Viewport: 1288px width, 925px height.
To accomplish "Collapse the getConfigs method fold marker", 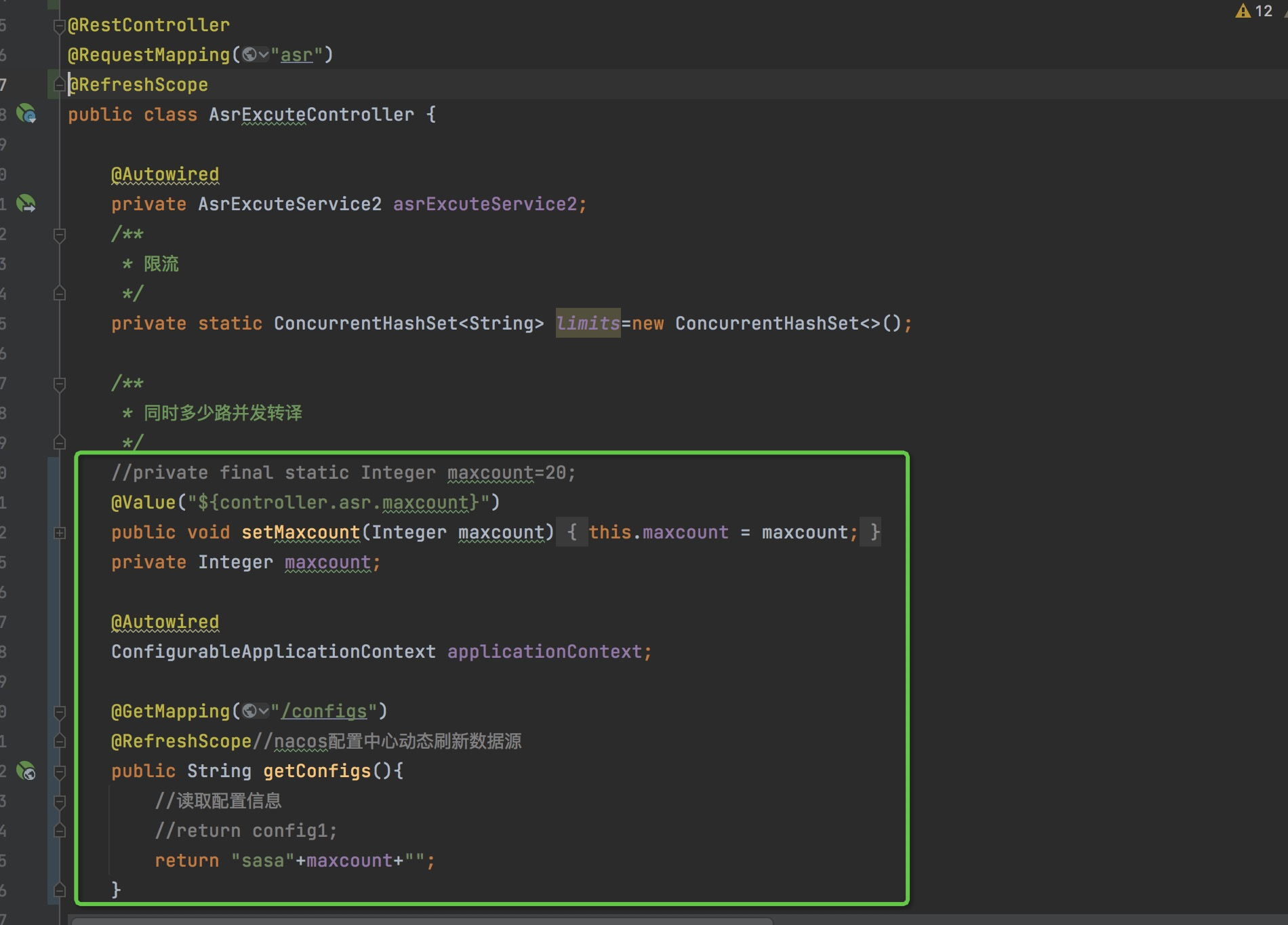I will click(60, 772).
